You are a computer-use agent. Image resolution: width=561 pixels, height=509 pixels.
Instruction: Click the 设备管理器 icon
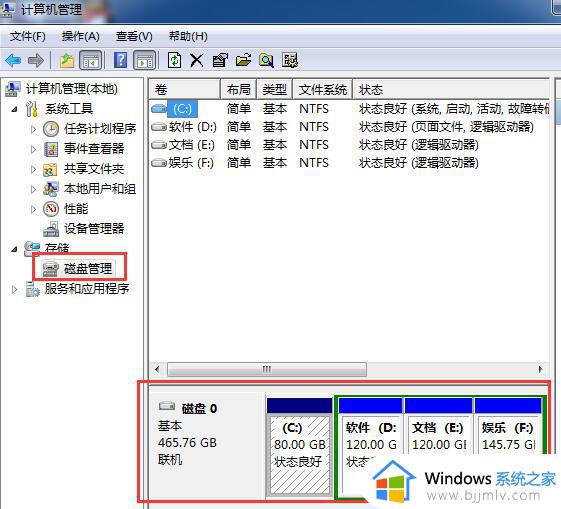coord(51,229)
